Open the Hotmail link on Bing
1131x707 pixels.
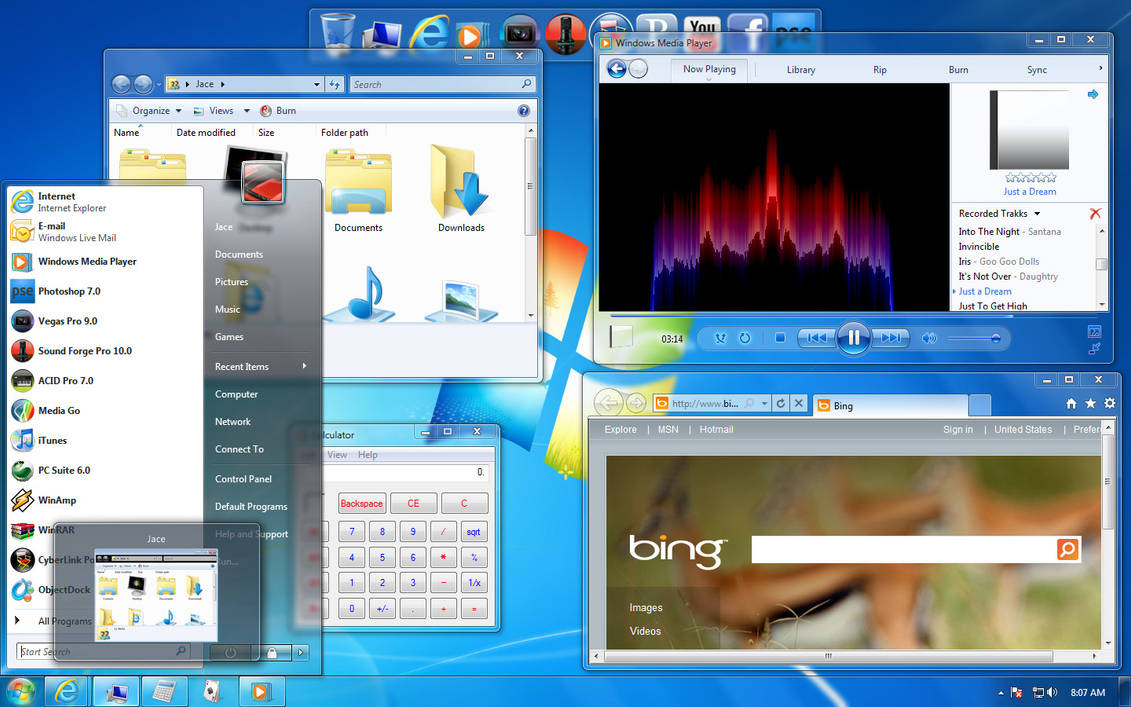point(716,429)
